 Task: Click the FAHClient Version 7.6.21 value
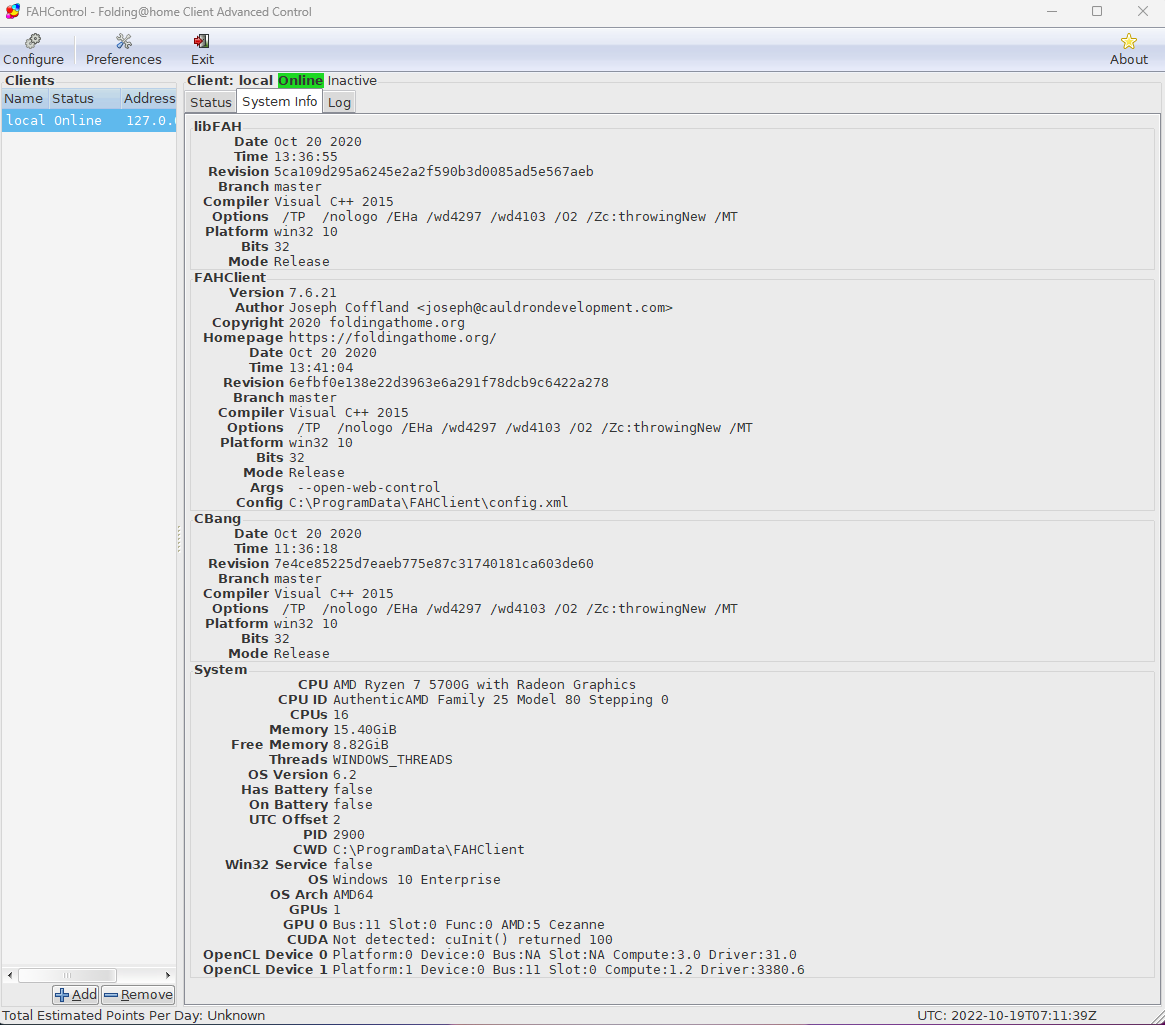coord(312,293)
